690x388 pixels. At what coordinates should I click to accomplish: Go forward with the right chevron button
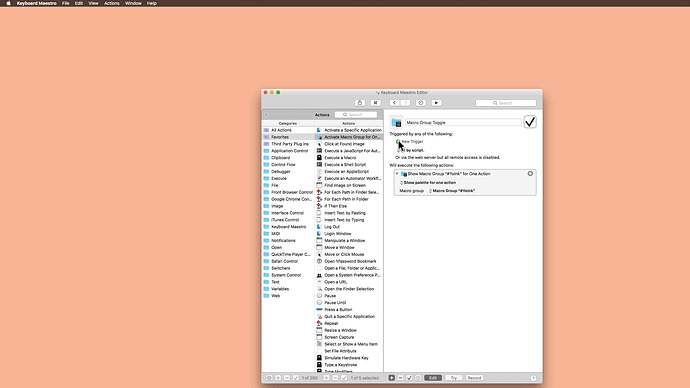pos(405,102)
